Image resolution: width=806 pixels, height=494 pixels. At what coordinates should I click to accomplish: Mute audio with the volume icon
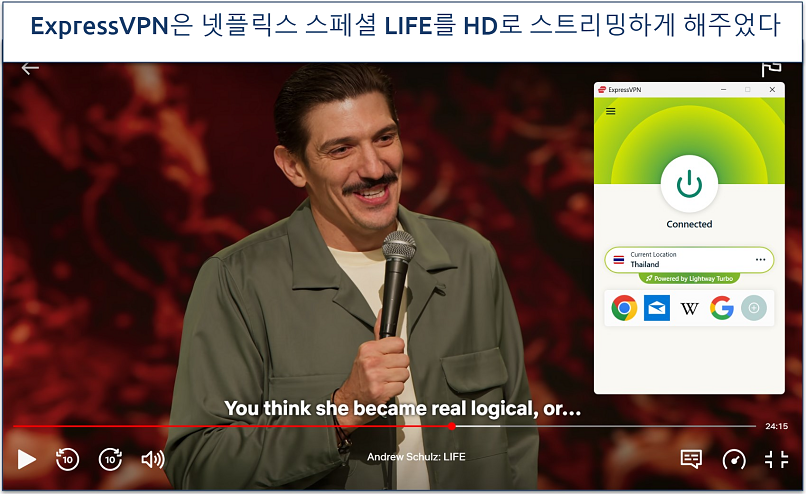click(x=153, y=459)
